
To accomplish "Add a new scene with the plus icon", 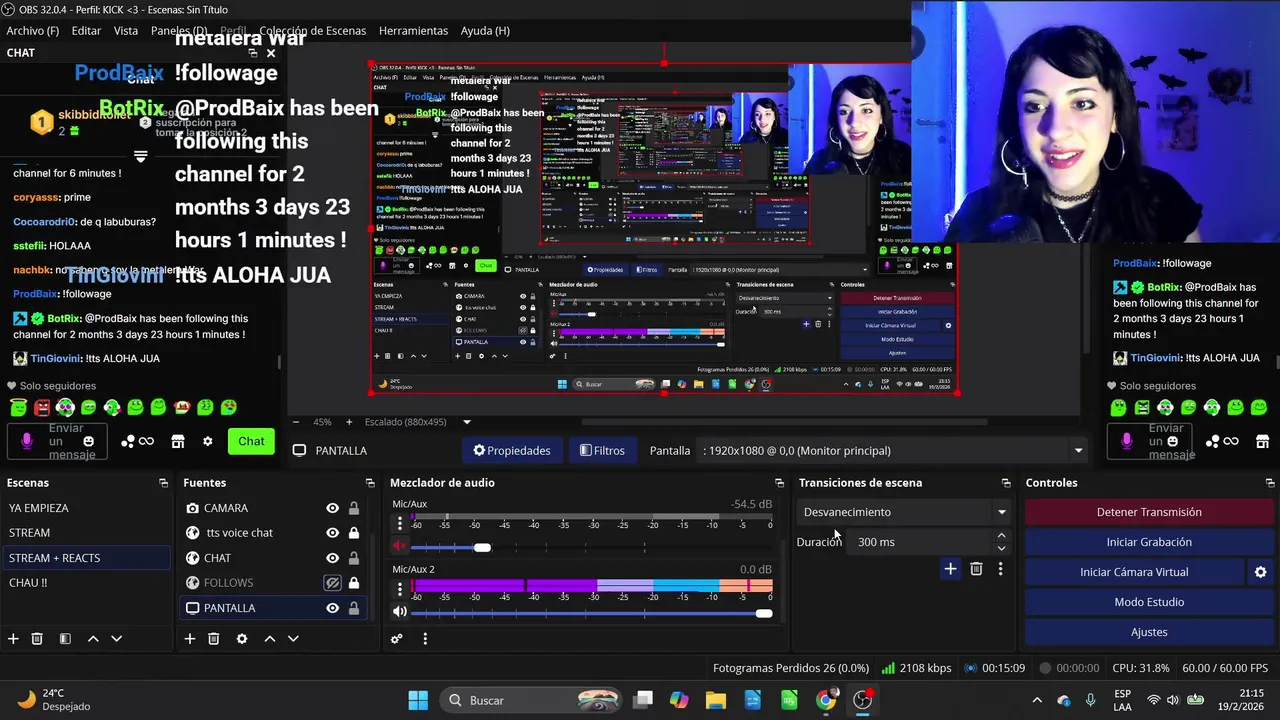I will coord(13,639).
